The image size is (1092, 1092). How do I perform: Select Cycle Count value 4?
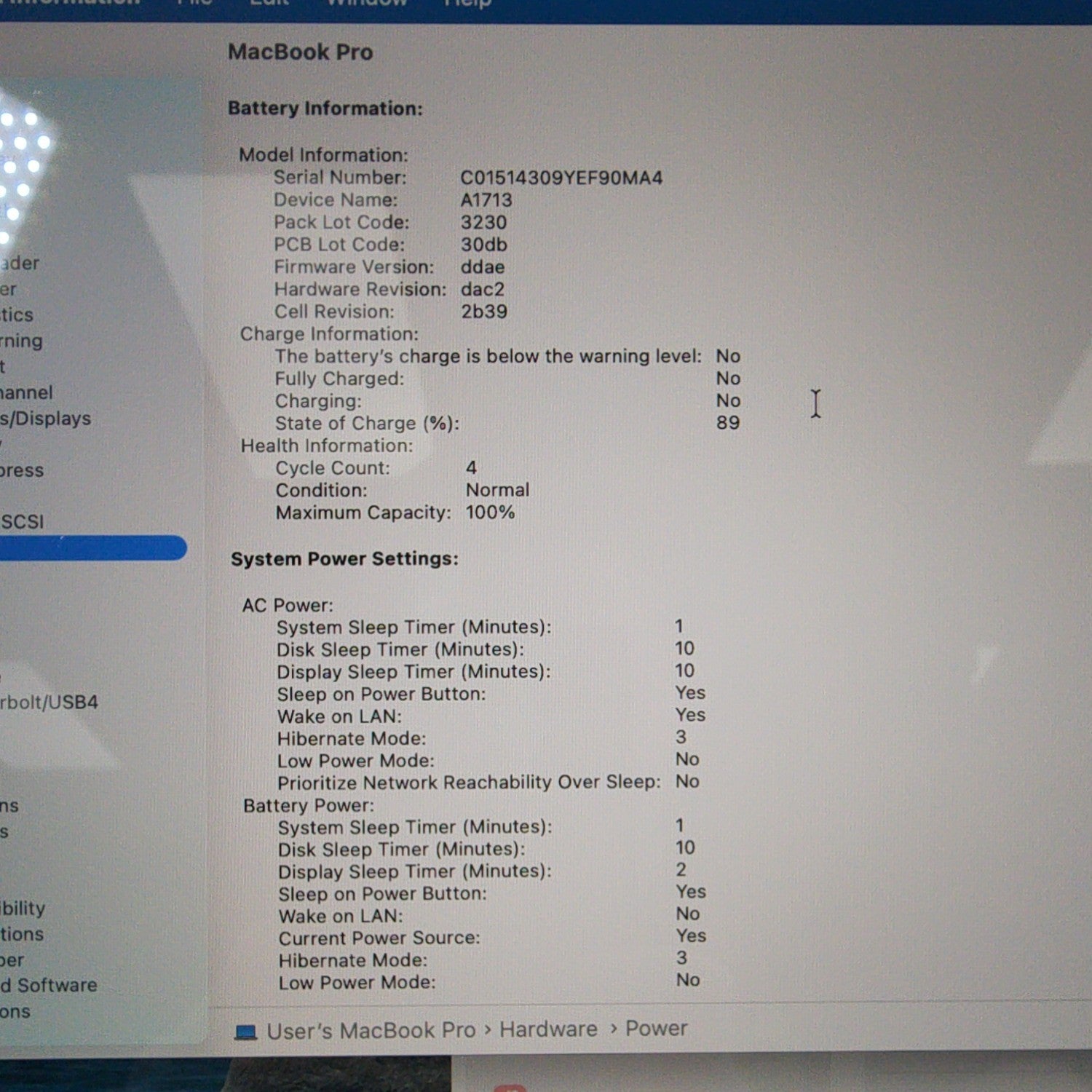tap(471, 467)
